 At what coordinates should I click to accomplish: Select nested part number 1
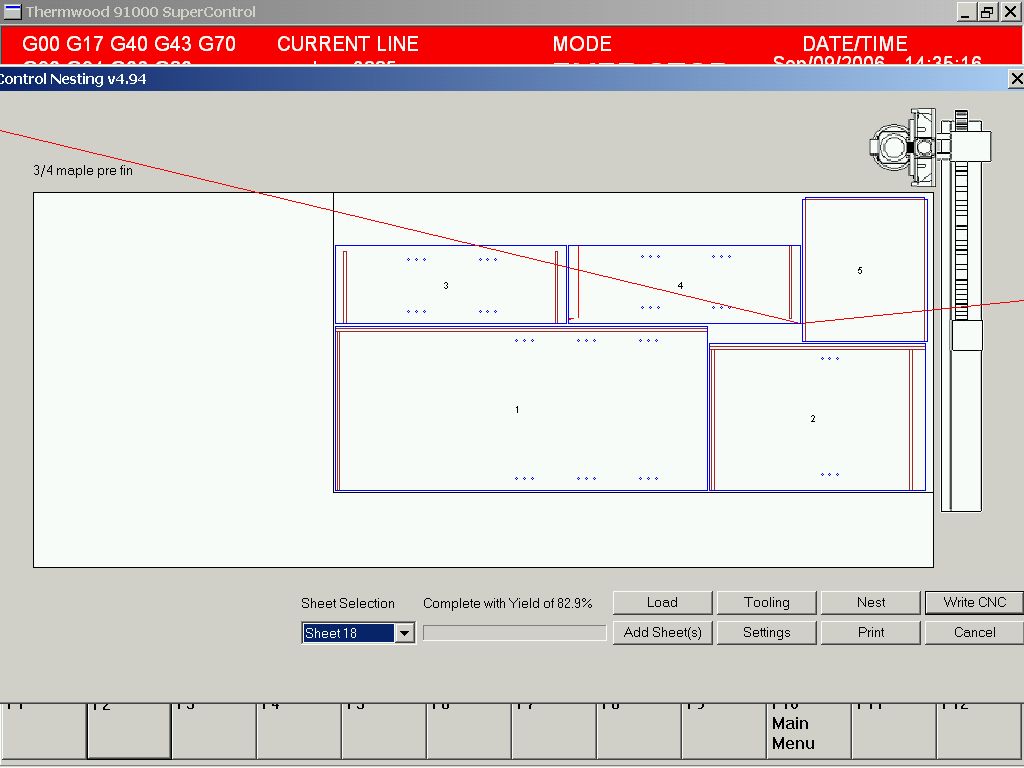(517, 410)
